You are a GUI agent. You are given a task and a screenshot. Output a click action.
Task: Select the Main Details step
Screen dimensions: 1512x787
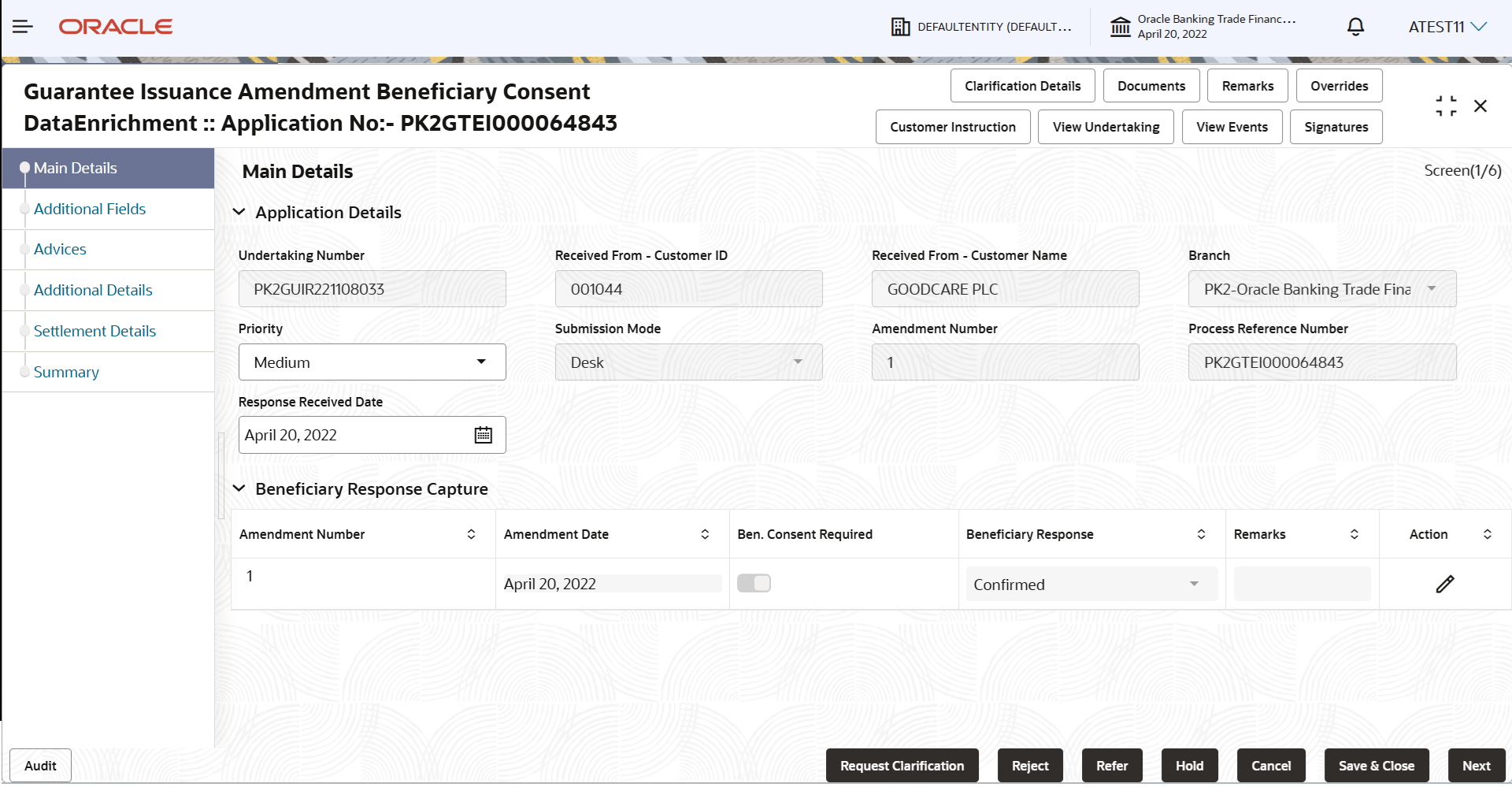tap(109, 168)
